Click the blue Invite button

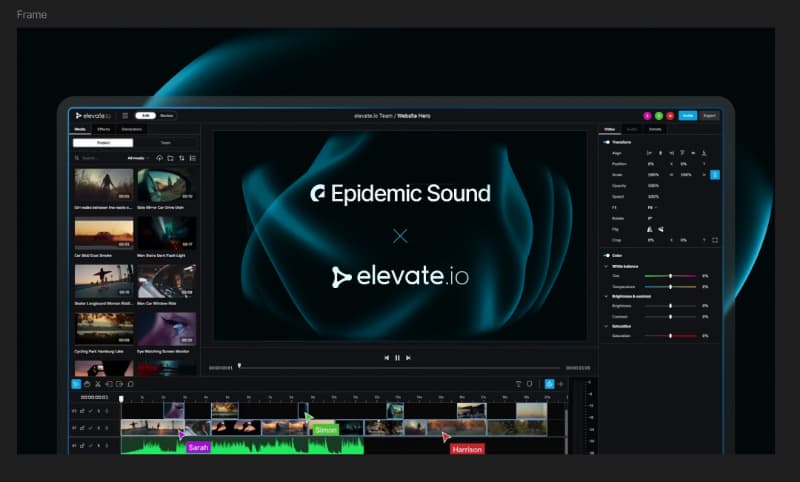pos(688,116)
